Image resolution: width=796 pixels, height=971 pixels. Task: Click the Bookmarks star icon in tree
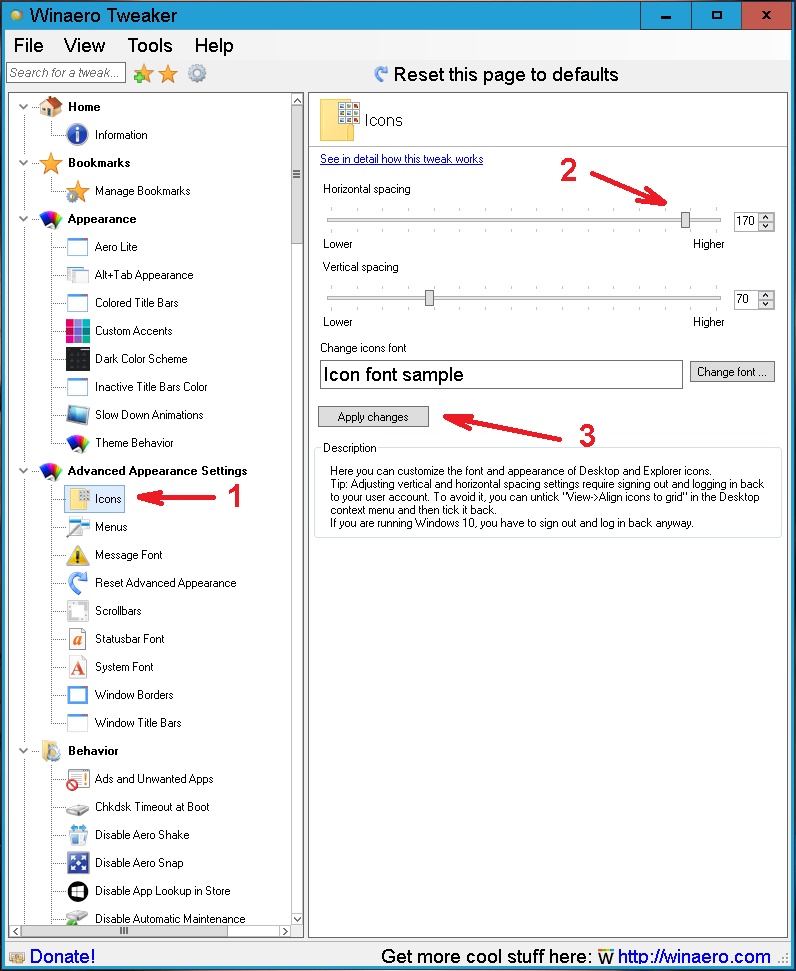point(51,163)
